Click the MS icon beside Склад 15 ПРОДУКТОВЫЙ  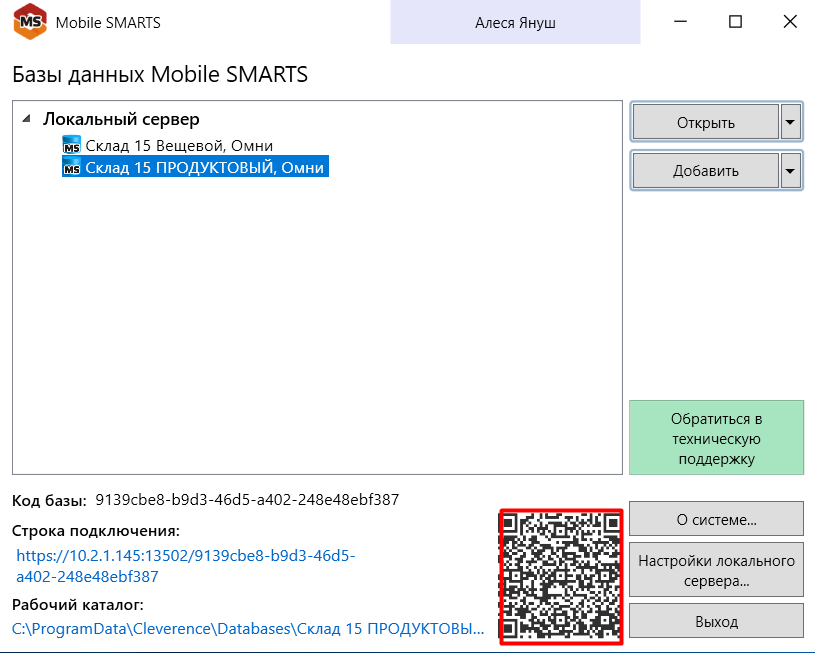click(71, 169)
